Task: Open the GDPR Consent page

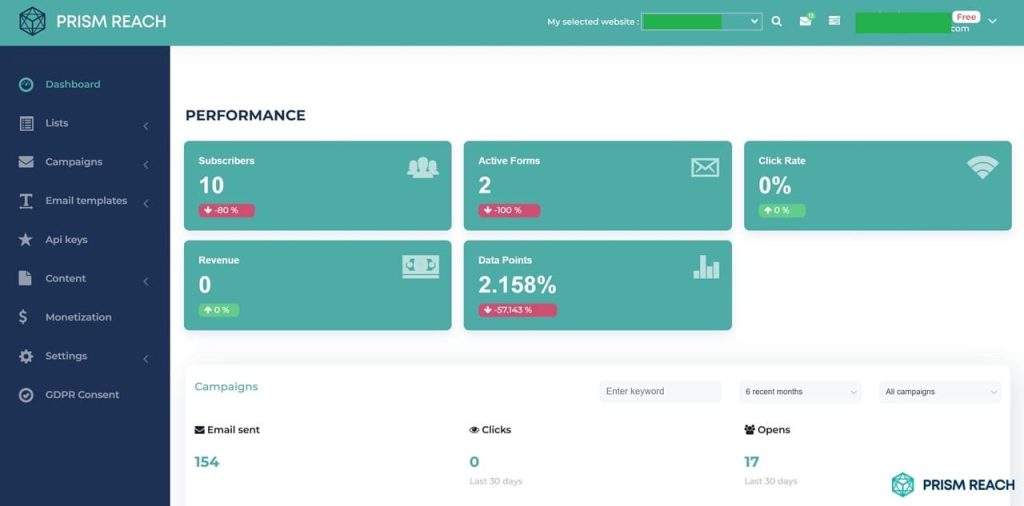Action: (x=82, y=395)
